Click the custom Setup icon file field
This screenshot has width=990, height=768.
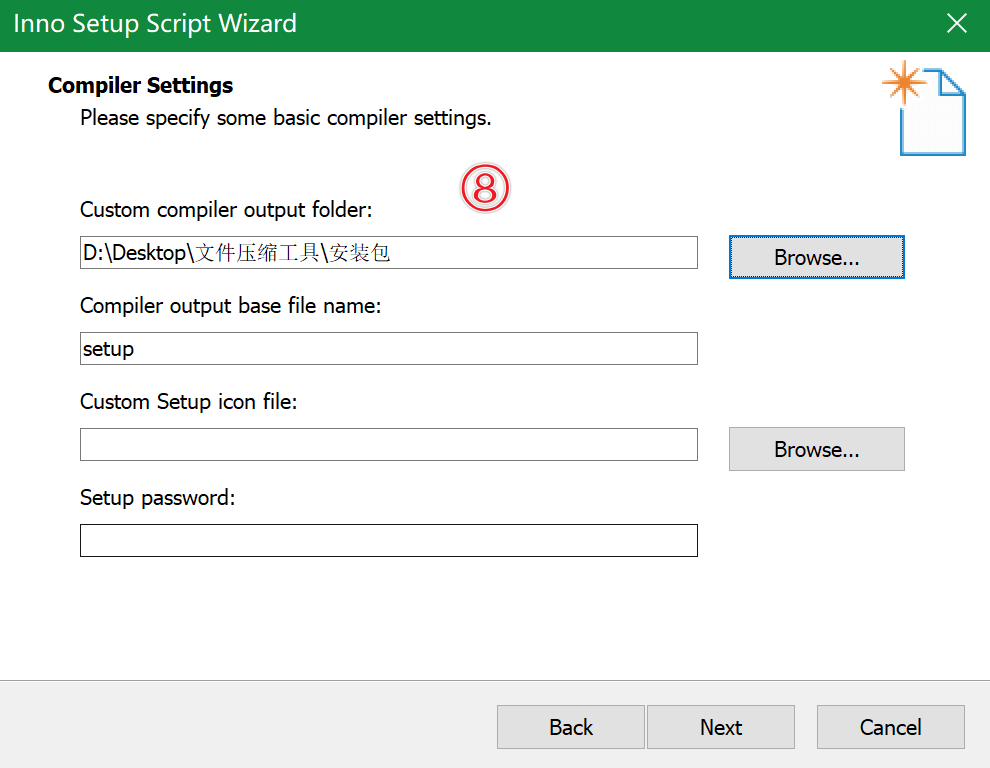point(389,445)
